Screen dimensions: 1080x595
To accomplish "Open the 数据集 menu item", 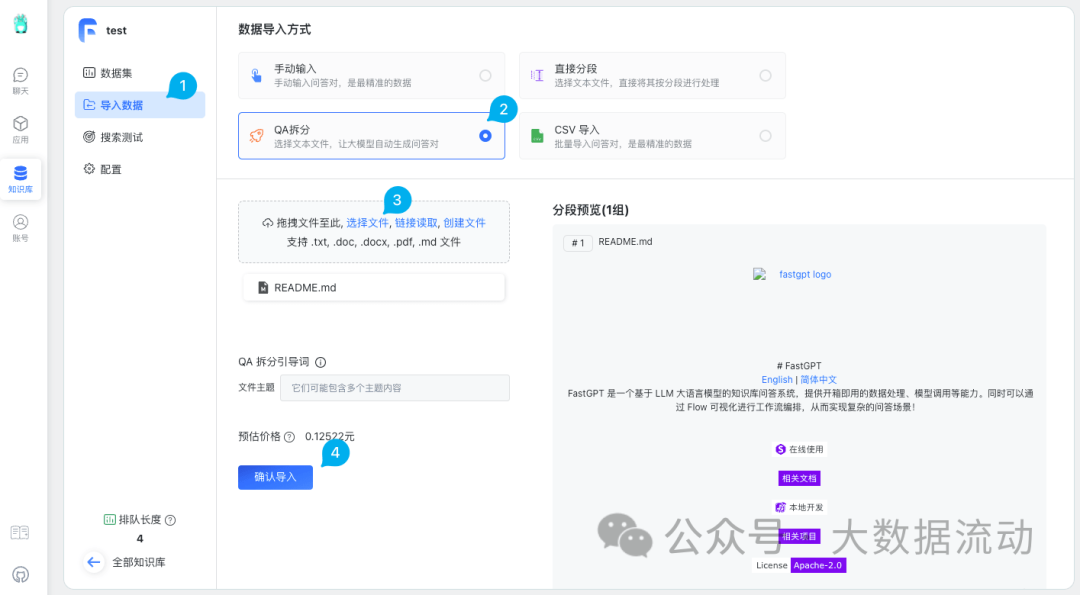I will [140, 73].
